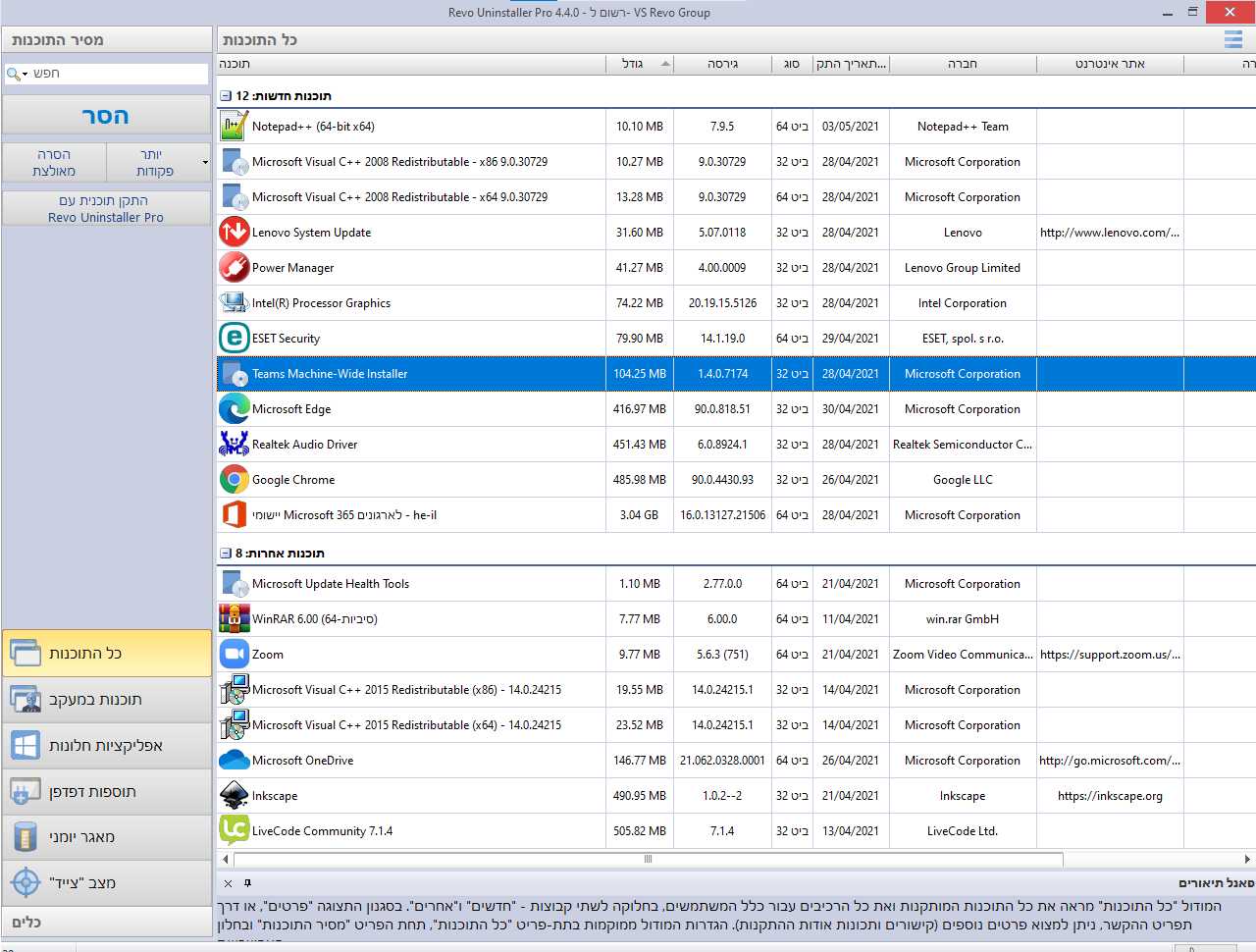This screenshot has width=1256, height=952.
Task: Select the ESET Security 29/04/2021 date cell
Action: [851, 339]
